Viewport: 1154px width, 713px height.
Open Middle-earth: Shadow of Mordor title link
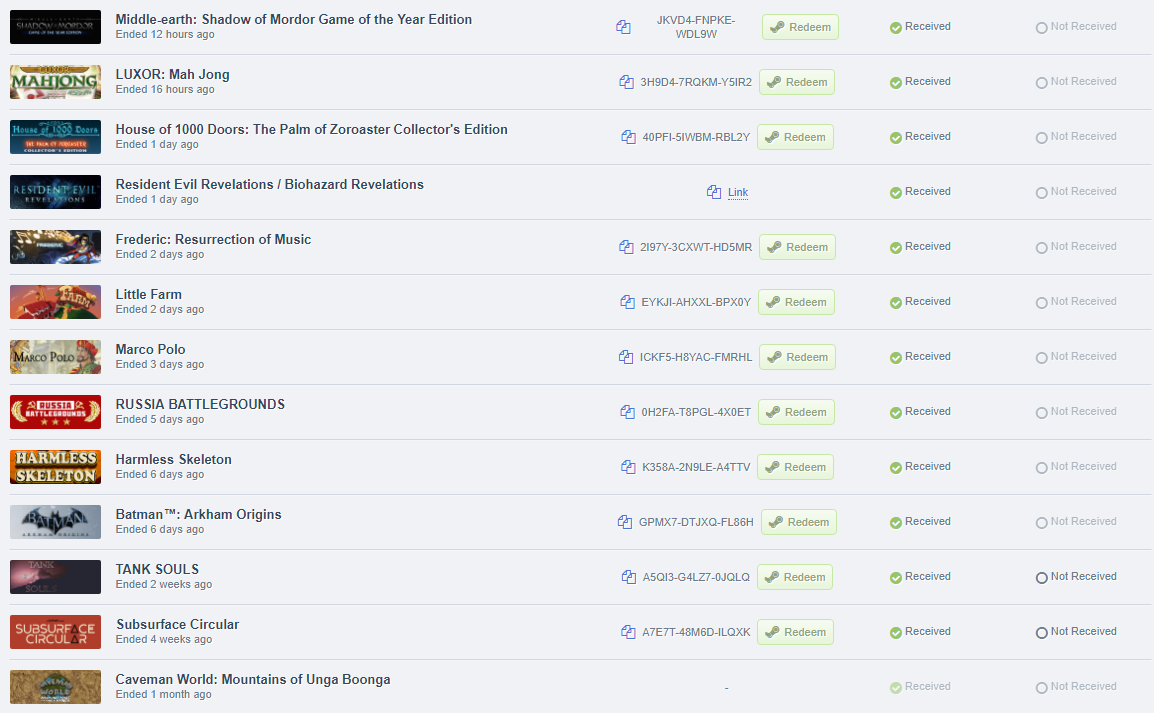pyautogui.click(x=294, y=19)
